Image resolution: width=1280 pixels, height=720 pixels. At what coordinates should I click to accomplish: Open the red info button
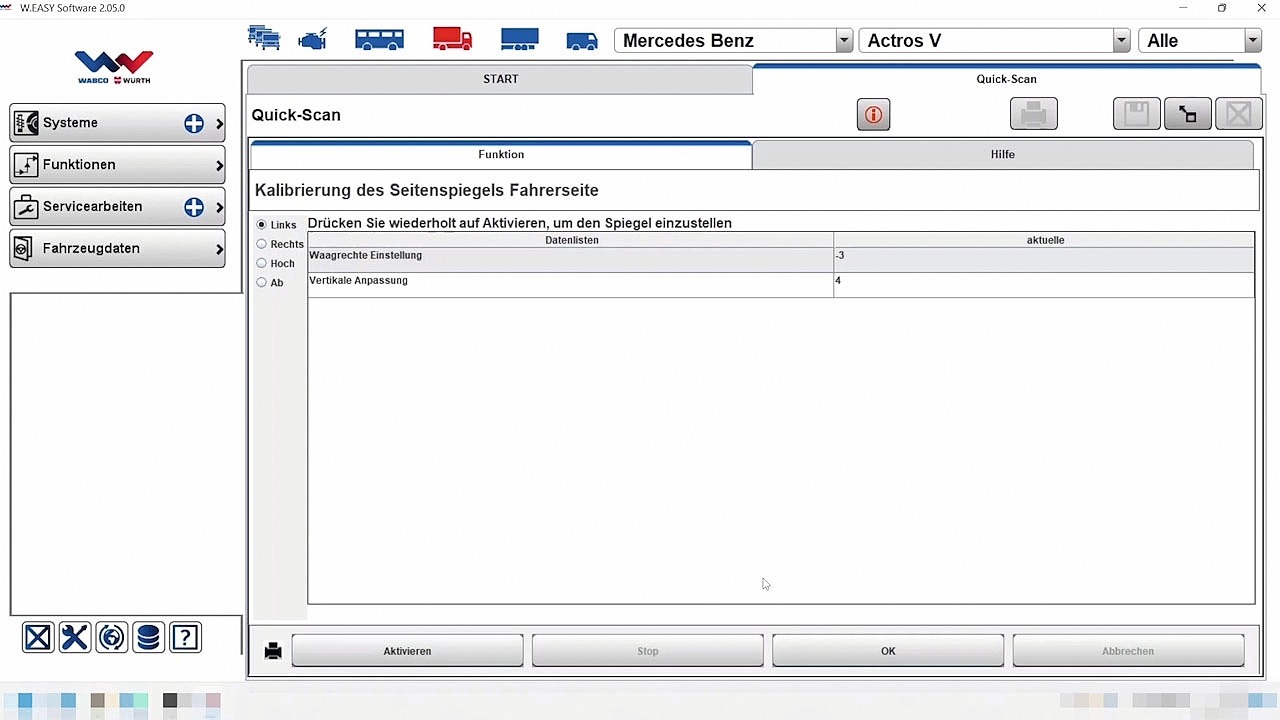tap(873, 115)
